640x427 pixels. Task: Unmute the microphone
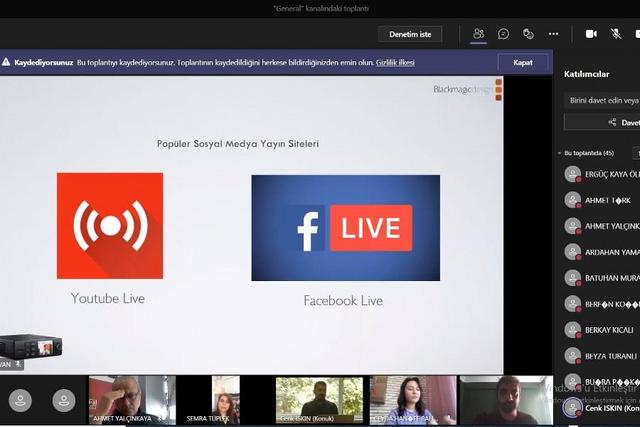click(616, 34)
